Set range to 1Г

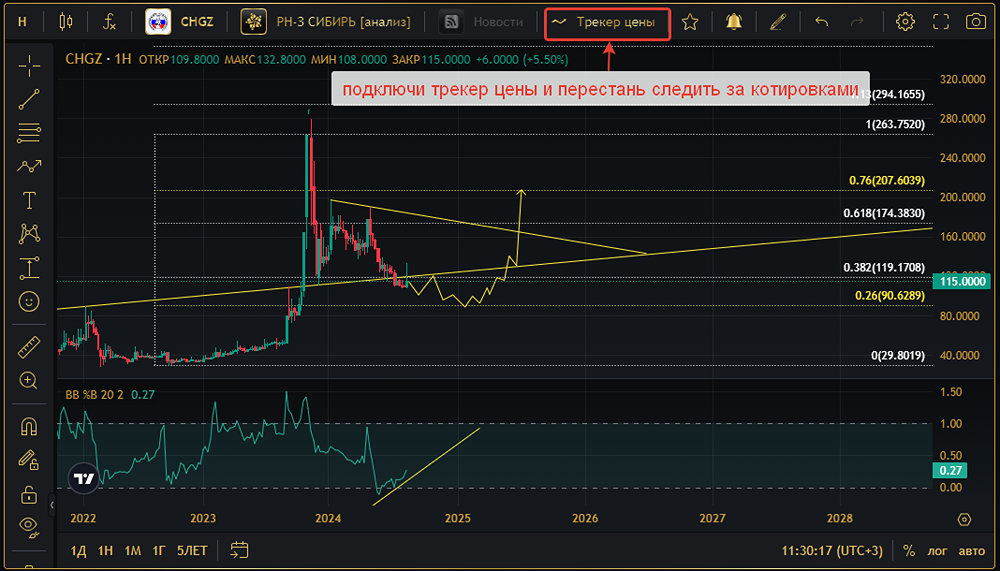pos(159,550)
